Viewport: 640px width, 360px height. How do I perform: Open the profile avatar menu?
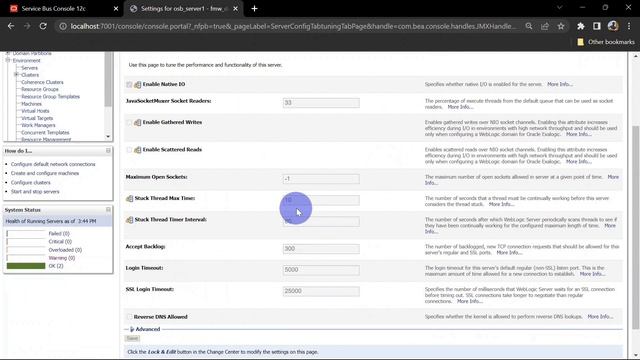613,26
